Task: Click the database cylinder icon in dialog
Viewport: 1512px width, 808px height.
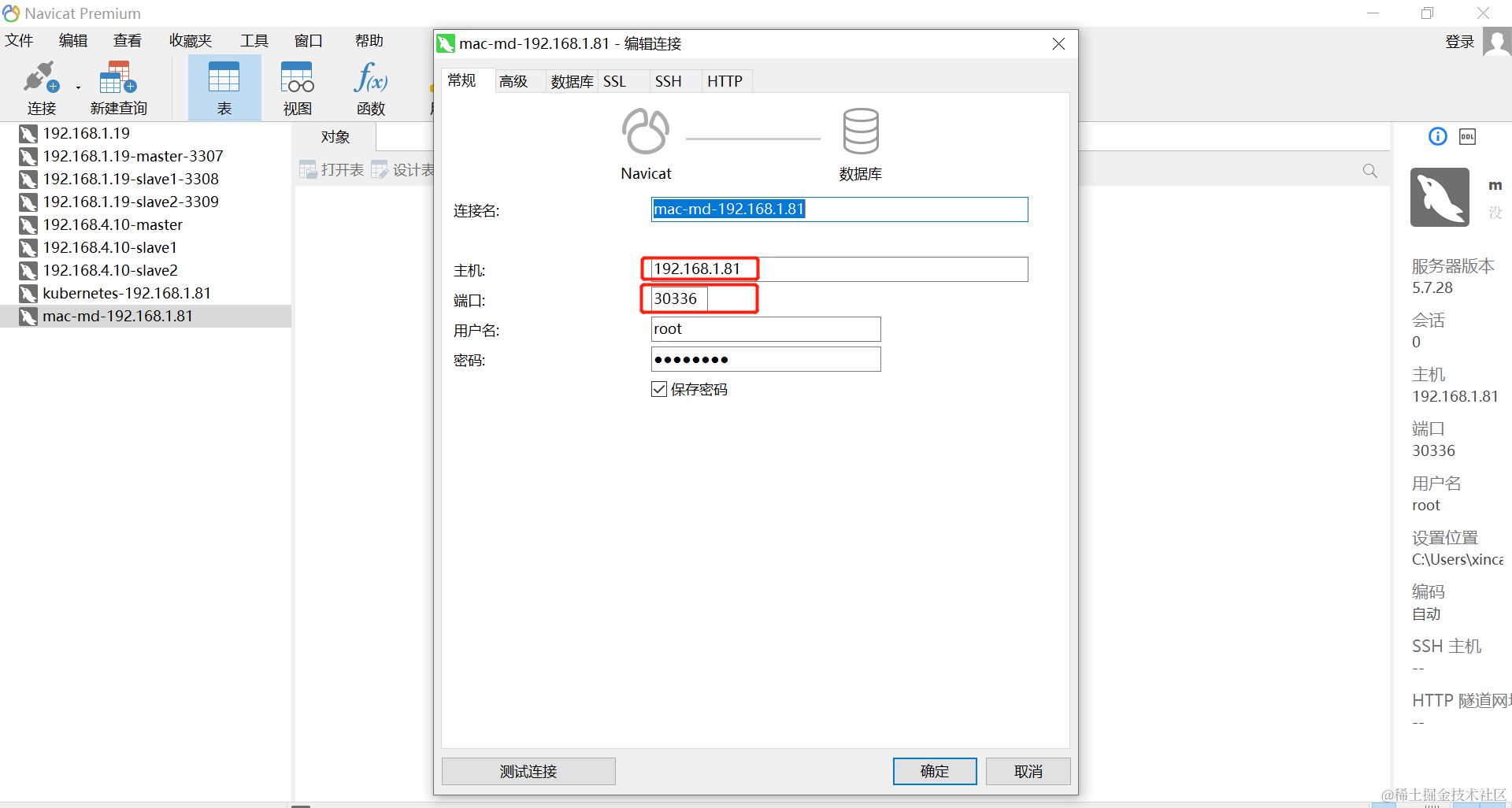Action: click(x=861, y=131)
